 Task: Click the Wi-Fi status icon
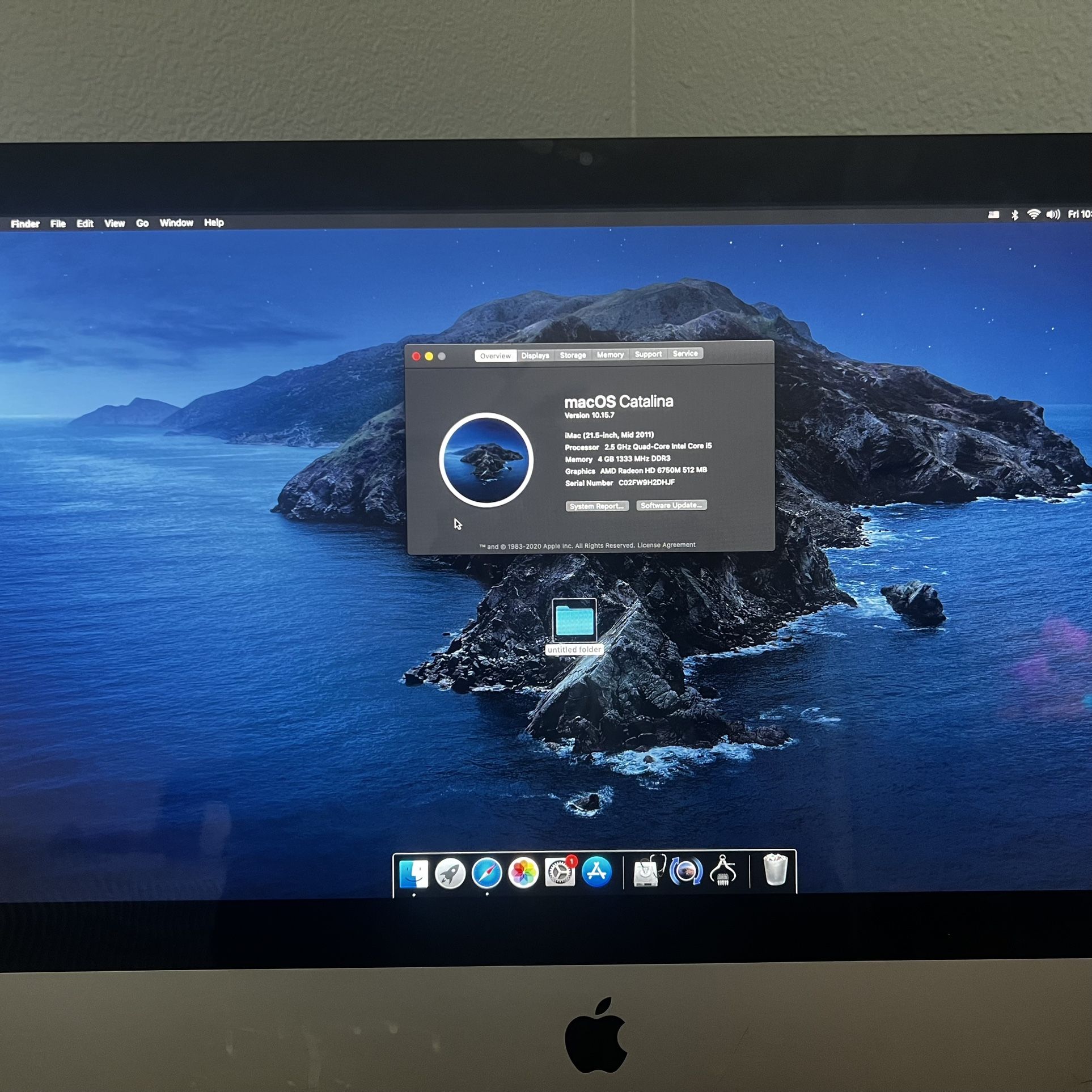point(1034,214)
